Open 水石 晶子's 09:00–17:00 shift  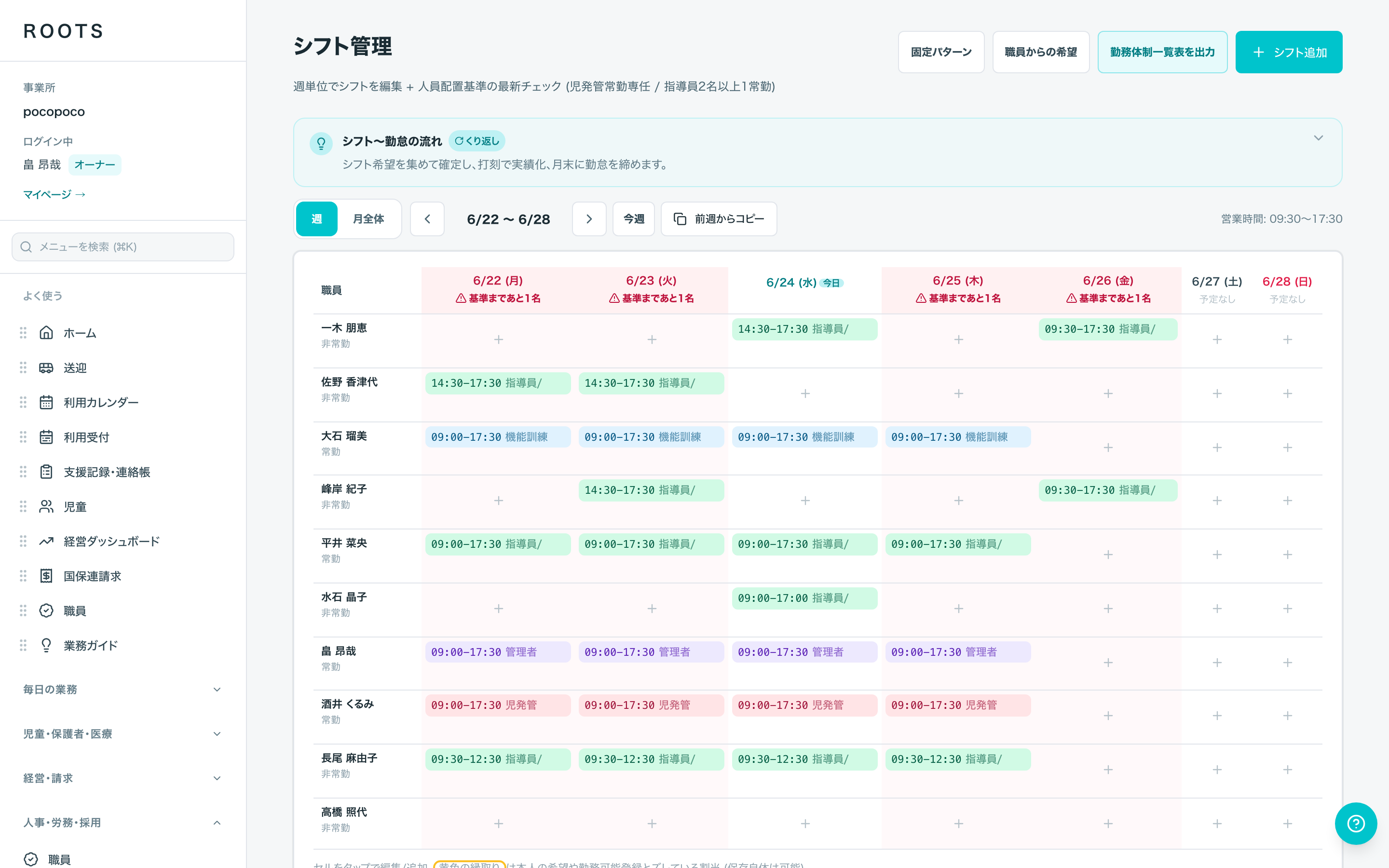804,599
